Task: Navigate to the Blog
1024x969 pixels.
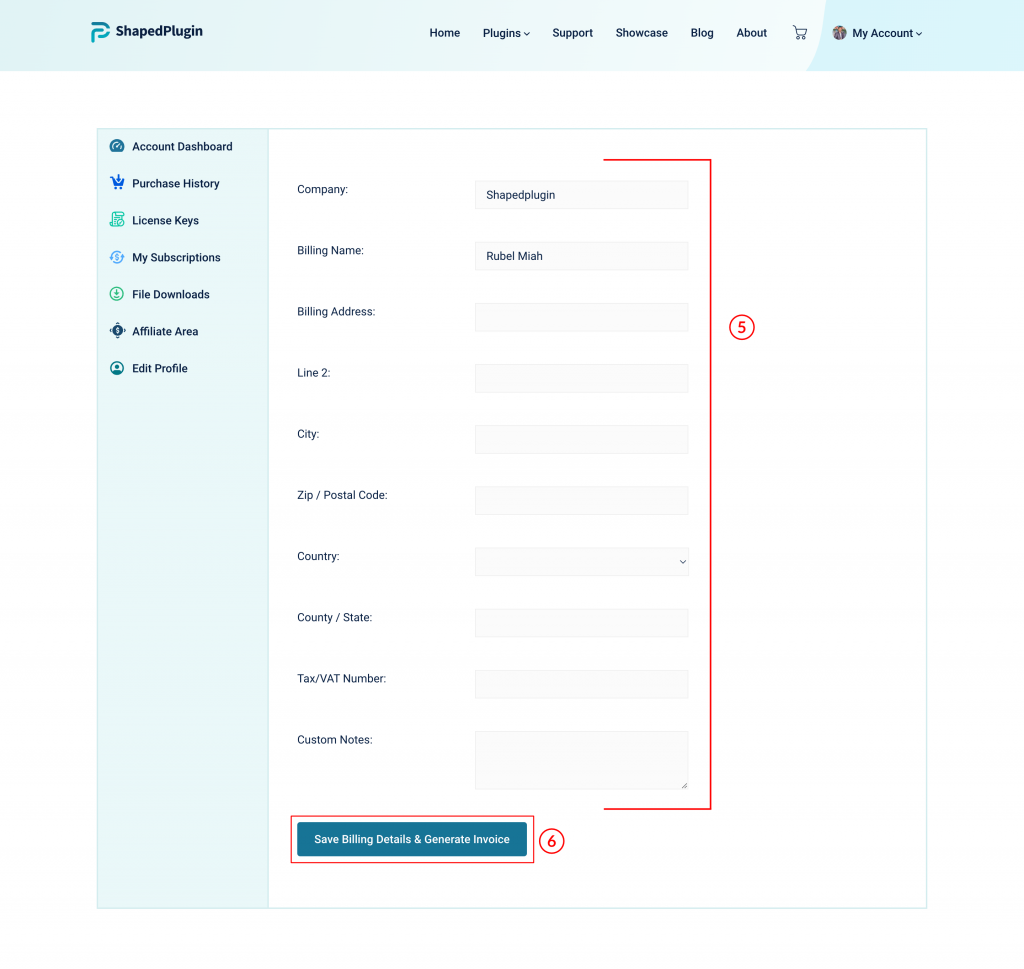Action: point(702,33)
